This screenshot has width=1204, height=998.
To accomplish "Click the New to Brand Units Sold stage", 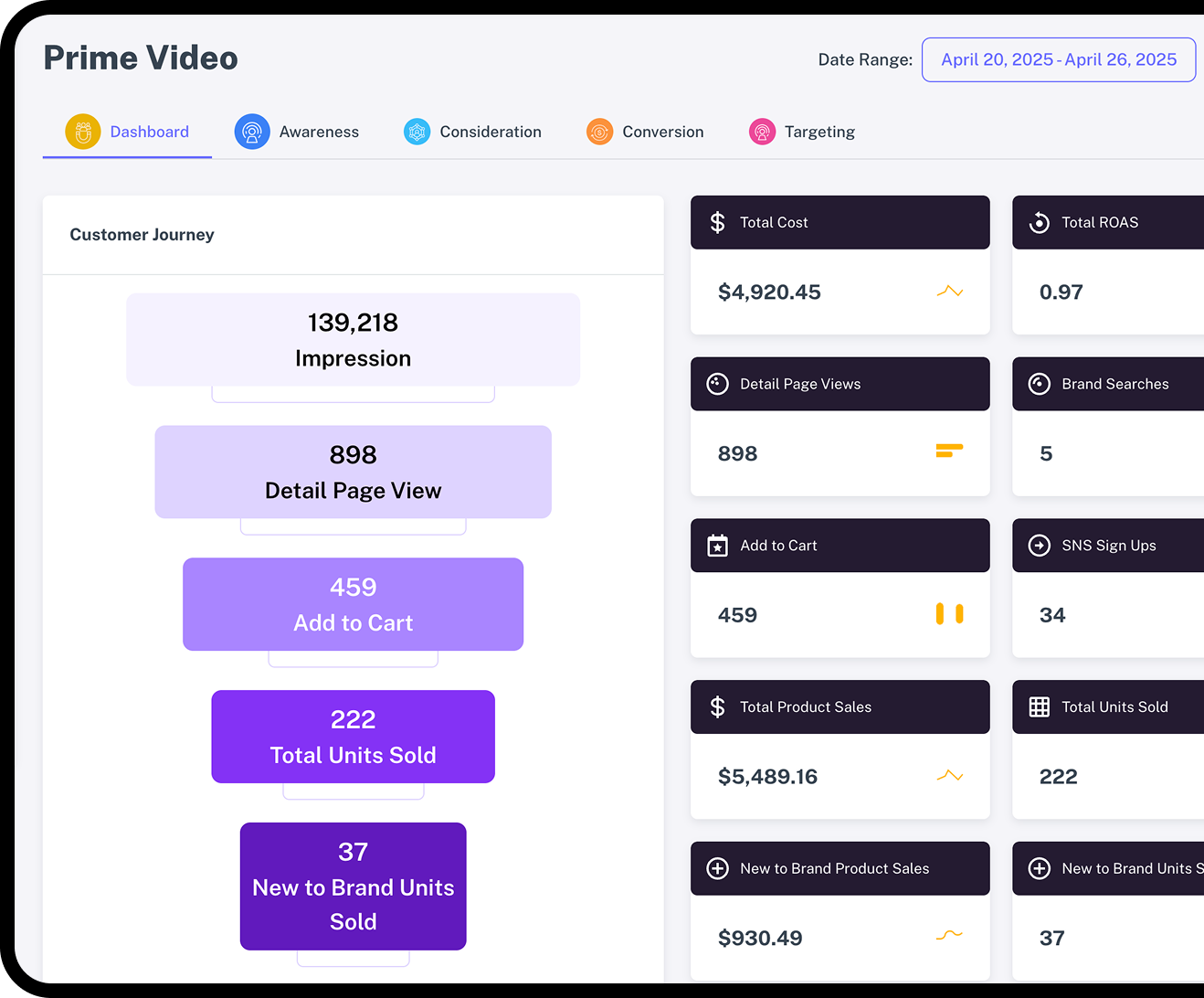I will pos(353,887).
